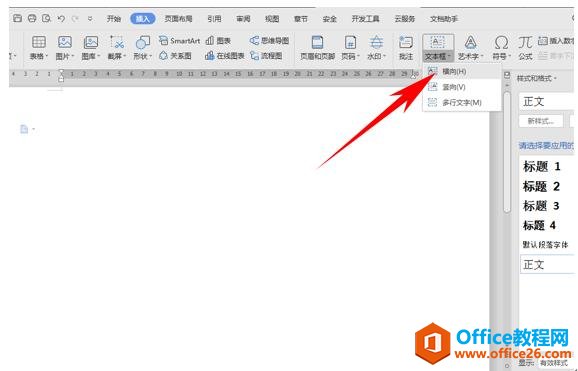Viewport: 578px width, 371px height.
Task: Click the 艺术字 WordArt icon
Action: (x=470, y=42)
